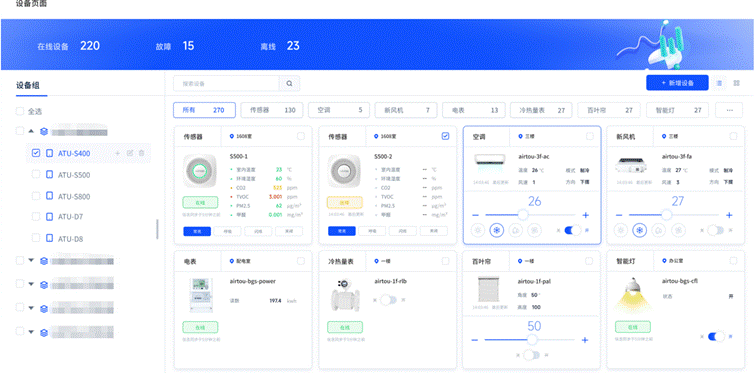
Task: Click device icon beside ATU-S500
Action: coord(49,175)
